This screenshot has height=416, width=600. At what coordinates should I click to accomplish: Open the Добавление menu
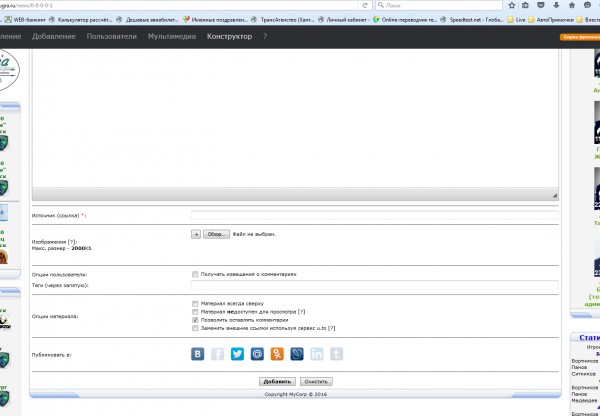pos(54,36)
